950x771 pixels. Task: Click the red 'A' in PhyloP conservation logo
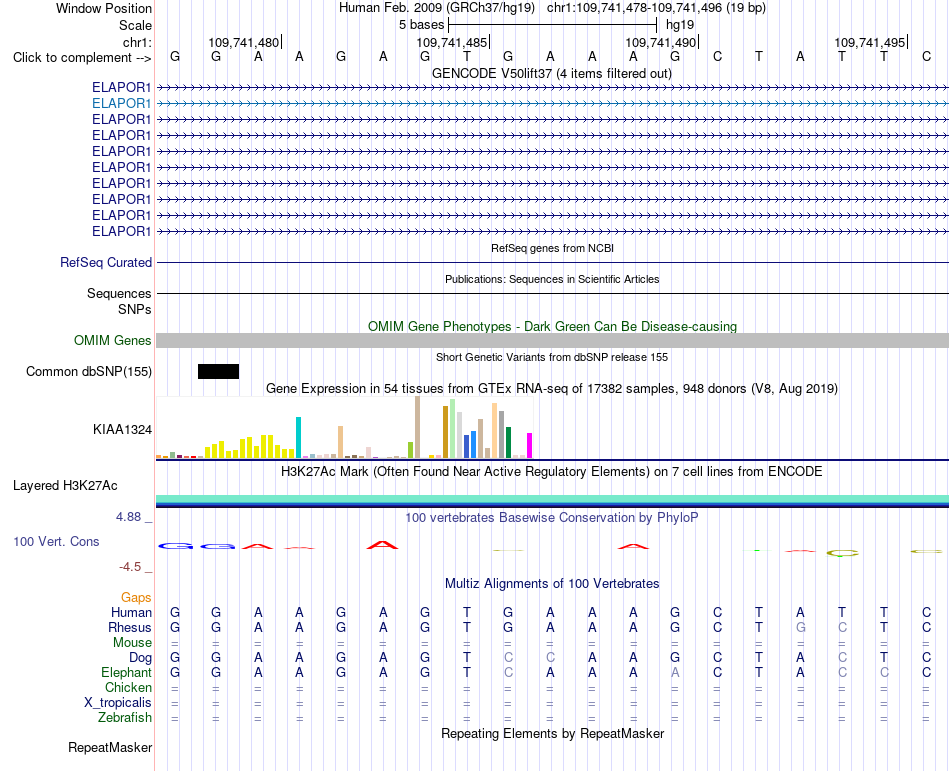(x=382, y=545)
